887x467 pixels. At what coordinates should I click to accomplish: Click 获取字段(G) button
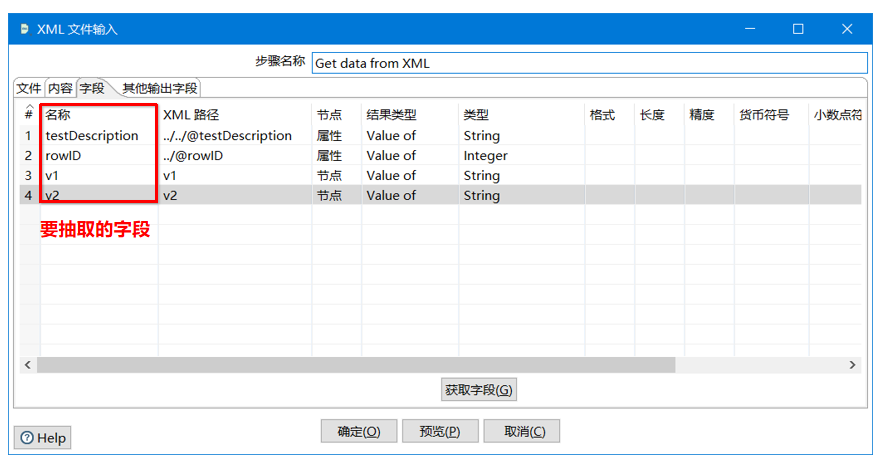479,390
